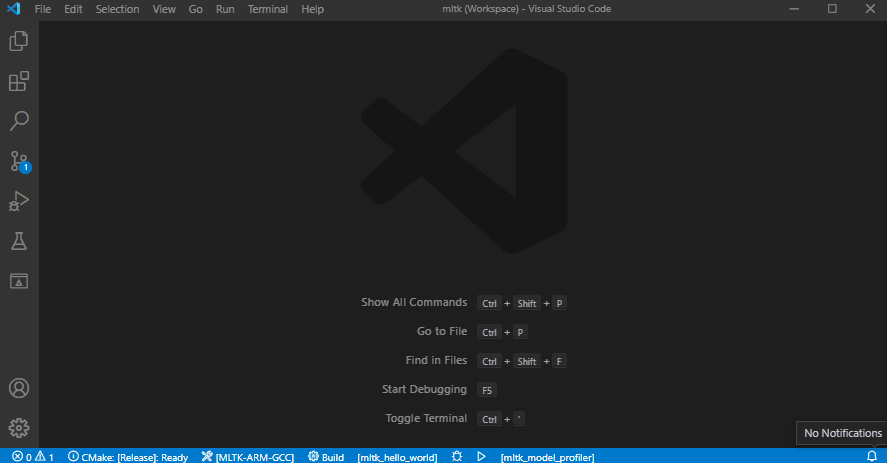Open the Accounts icon
This screenshot has width=887, height=463.
click(19, 388)
